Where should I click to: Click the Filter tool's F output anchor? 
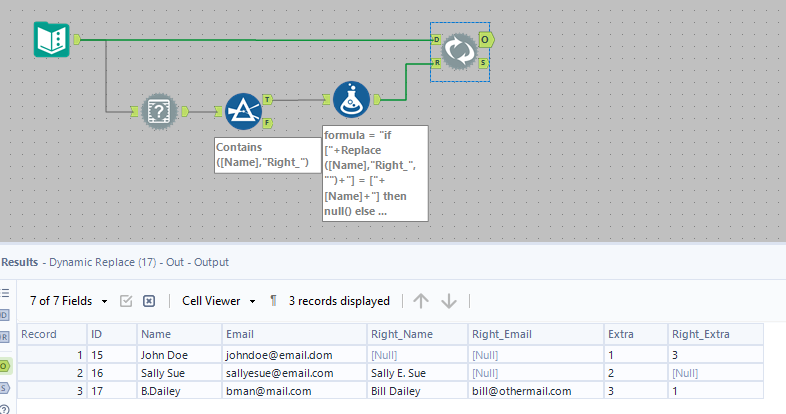268,123
